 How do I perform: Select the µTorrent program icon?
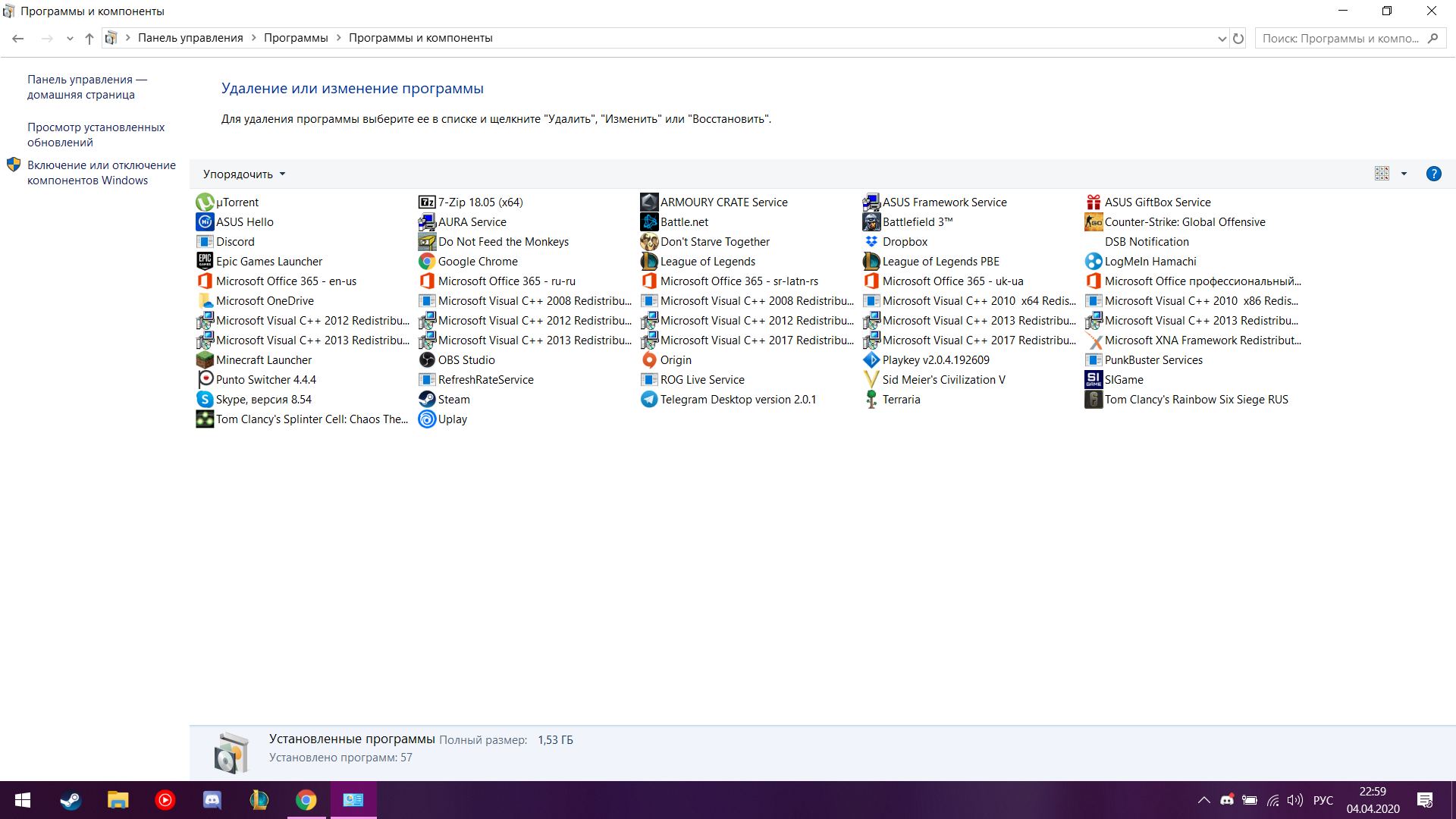pos(205,202)
